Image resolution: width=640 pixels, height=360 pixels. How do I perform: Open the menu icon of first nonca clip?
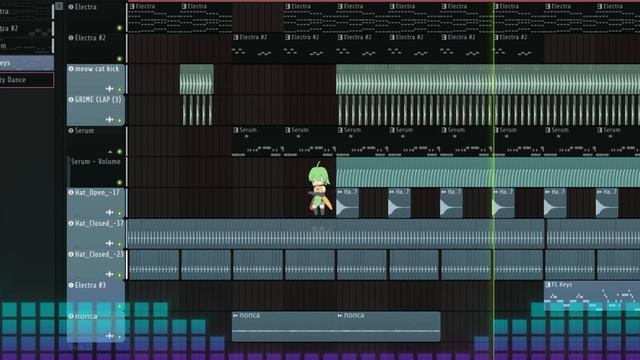(236, 316)
